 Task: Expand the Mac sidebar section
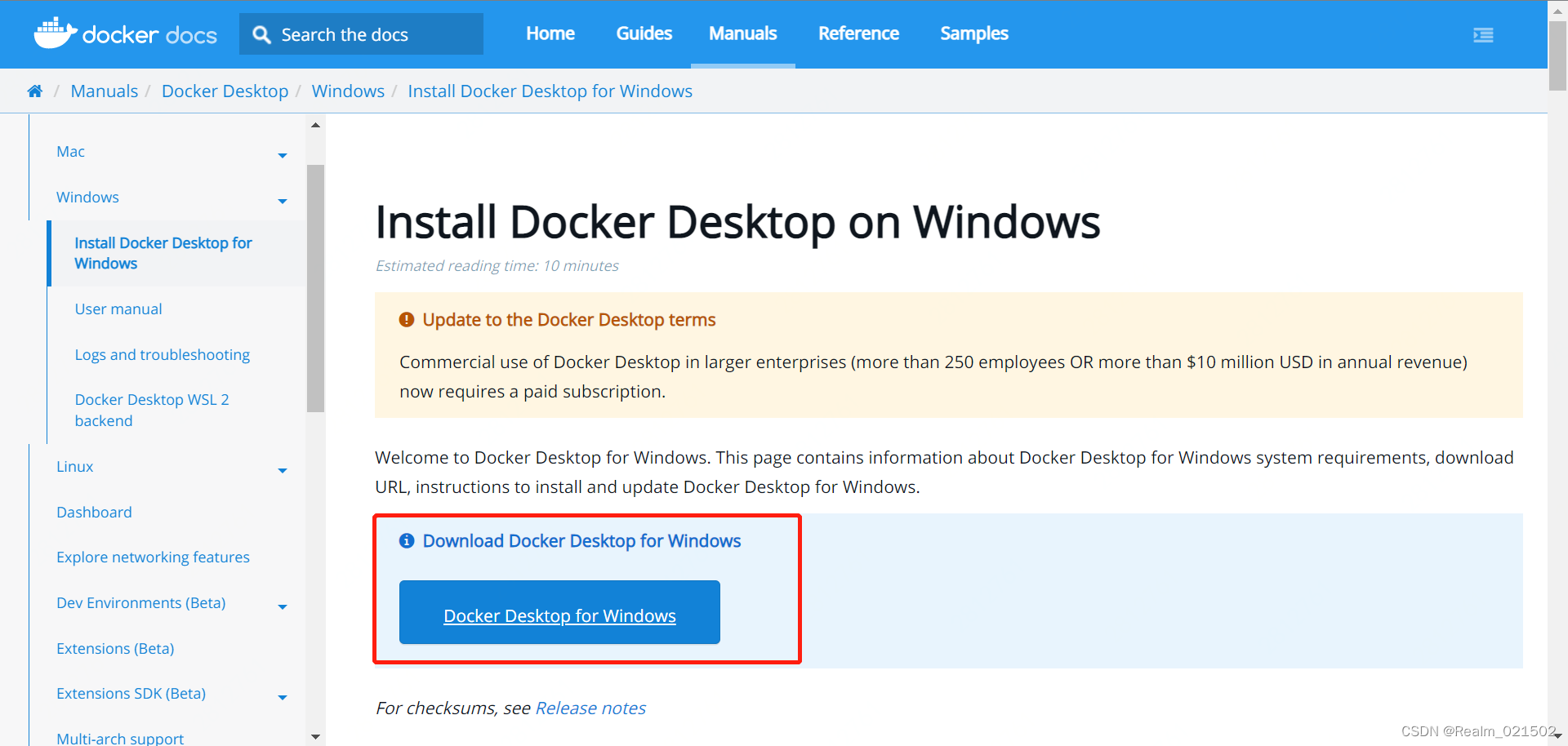click(283, 155)
